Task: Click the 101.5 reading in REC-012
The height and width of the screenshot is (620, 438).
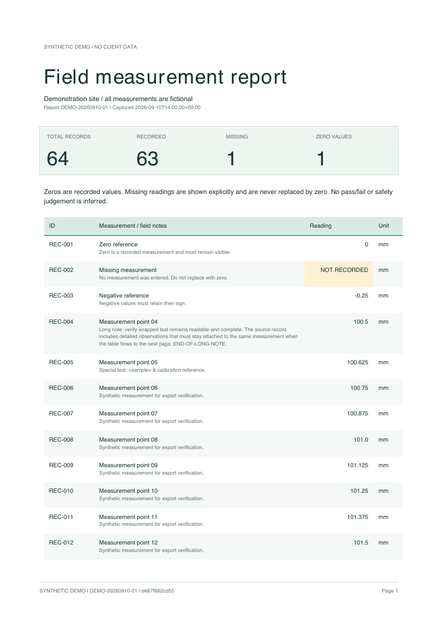Action: pos(361,543)
